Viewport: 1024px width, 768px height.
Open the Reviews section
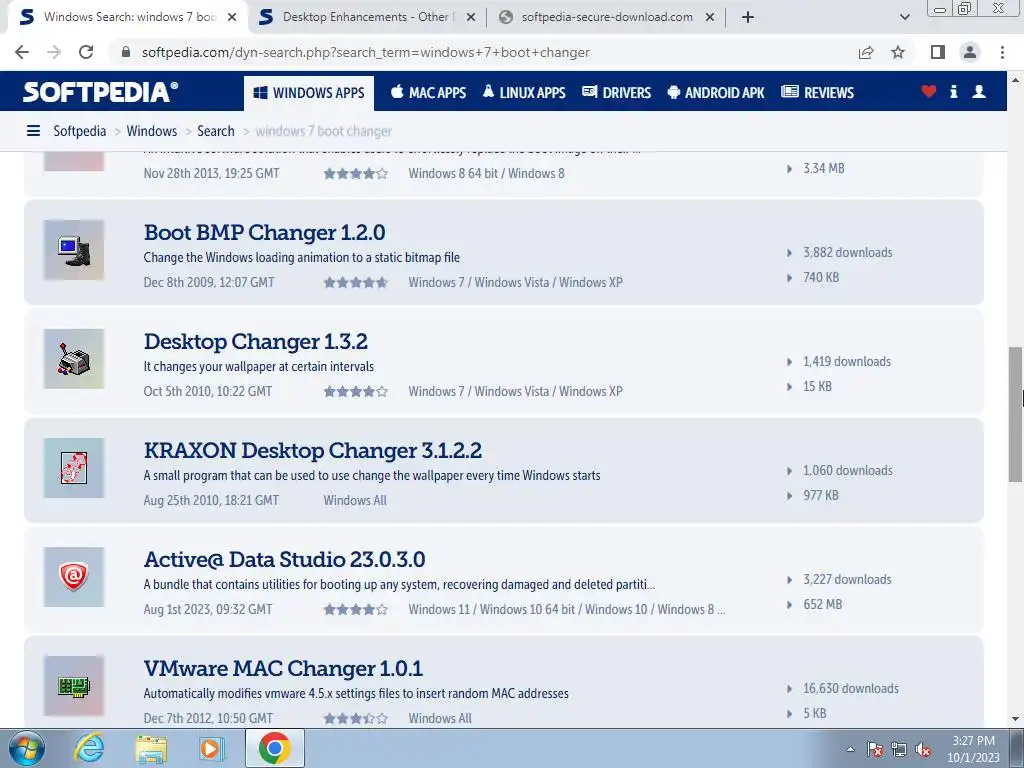coord(818,93)
